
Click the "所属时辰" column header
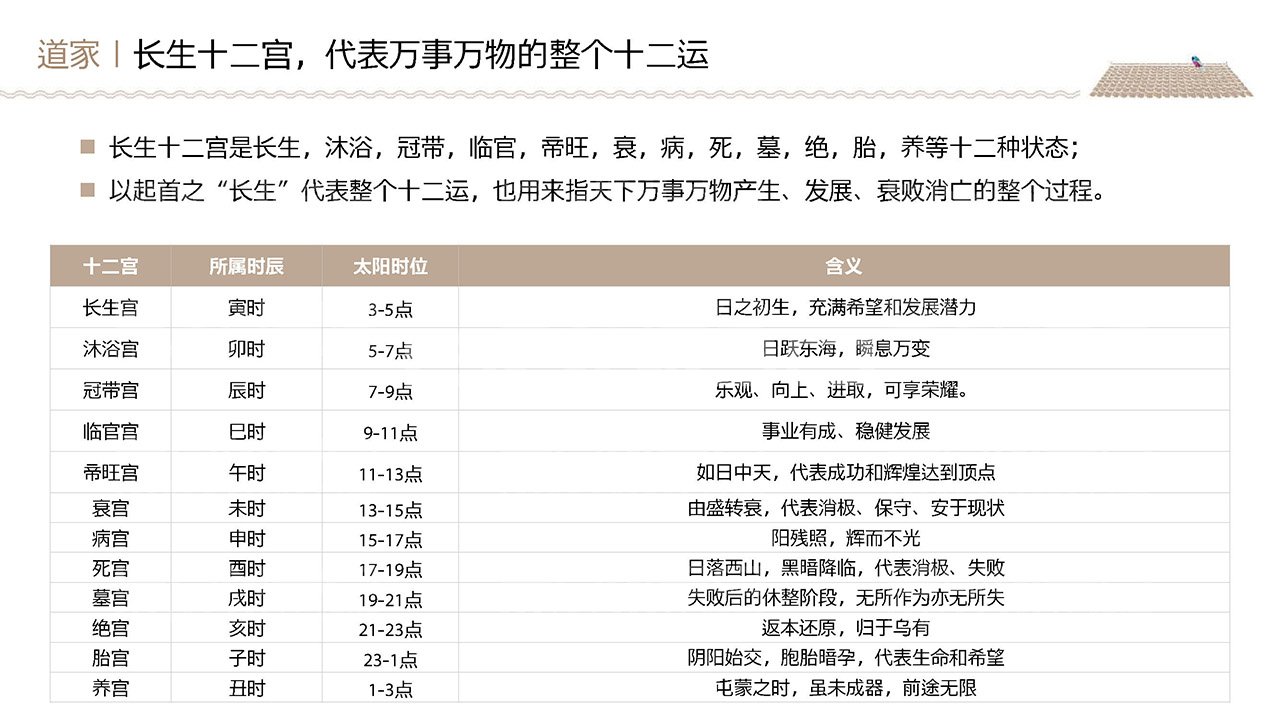click(246, 267)
